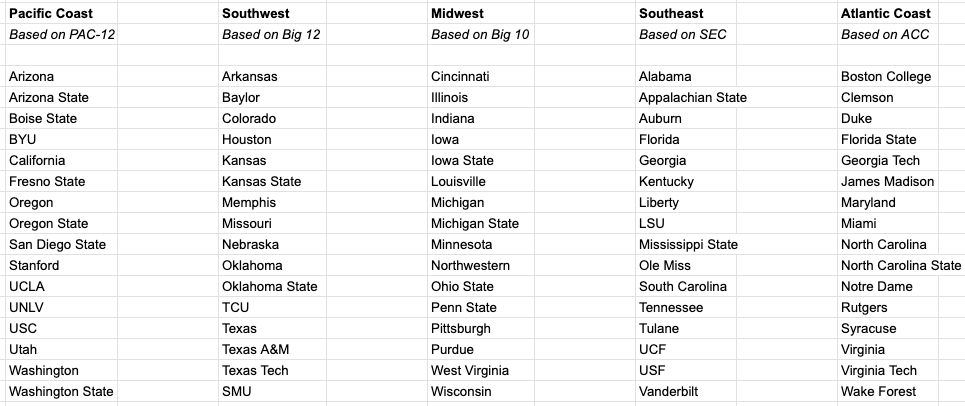Select the Boise State cell
The width and height of the screenshot is (965, 406).
pyautogui.click(x=43, y=119)
